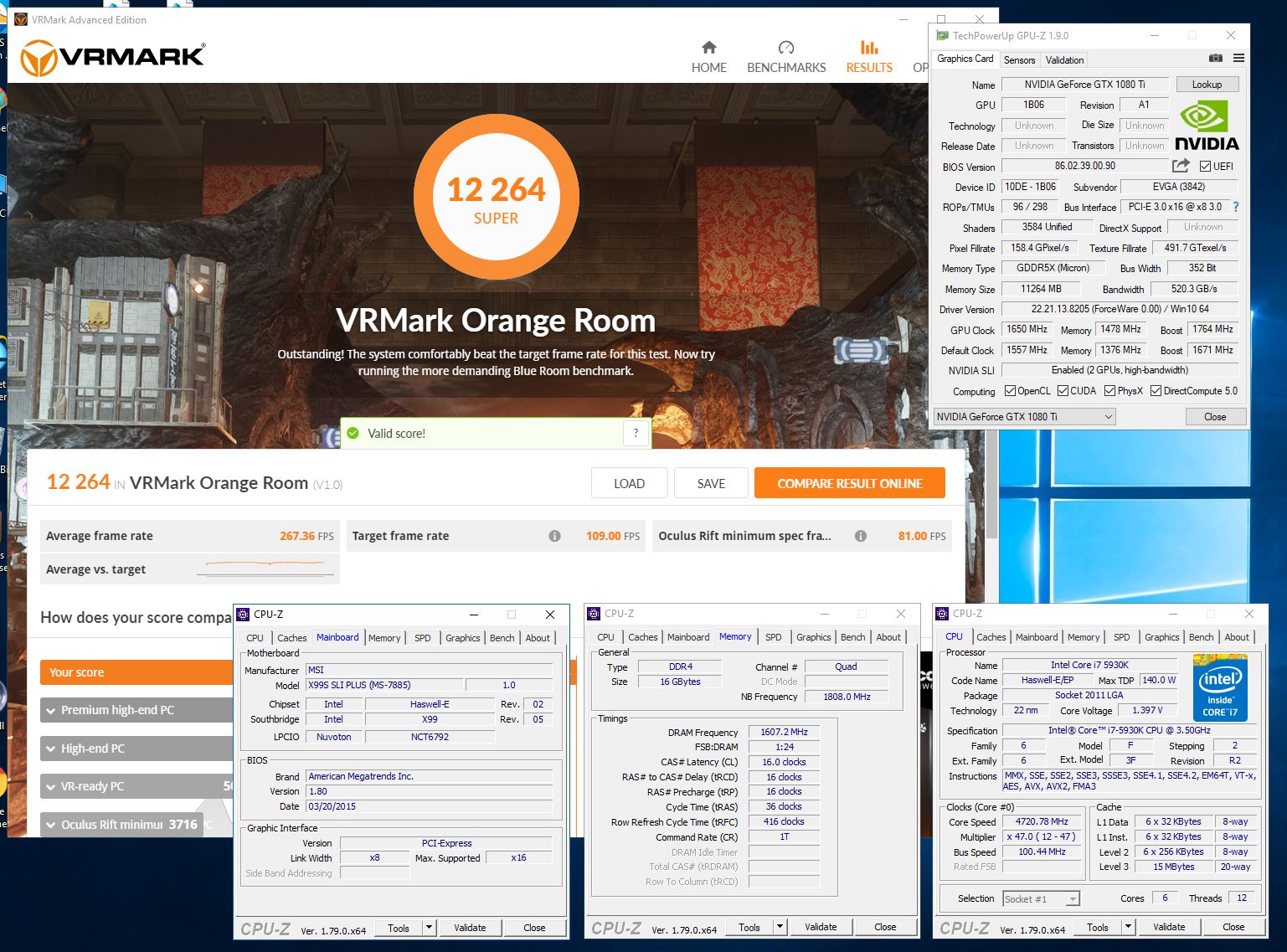Viewport: 1287px width, 952px height.
Task: Click the Core Speed 4720.78 MHz value
Action: [1042, 821]
